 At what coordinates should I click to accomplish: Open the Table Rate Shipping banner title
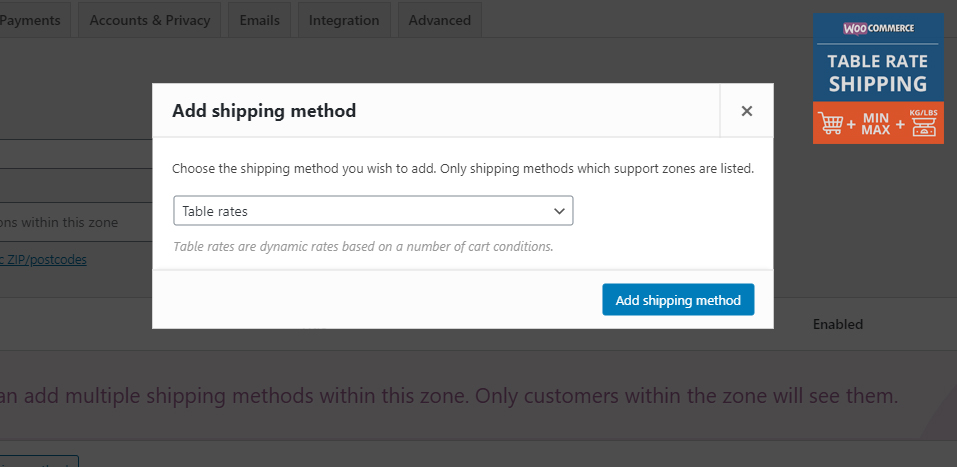pyautogui.click(x=878, y=73)
